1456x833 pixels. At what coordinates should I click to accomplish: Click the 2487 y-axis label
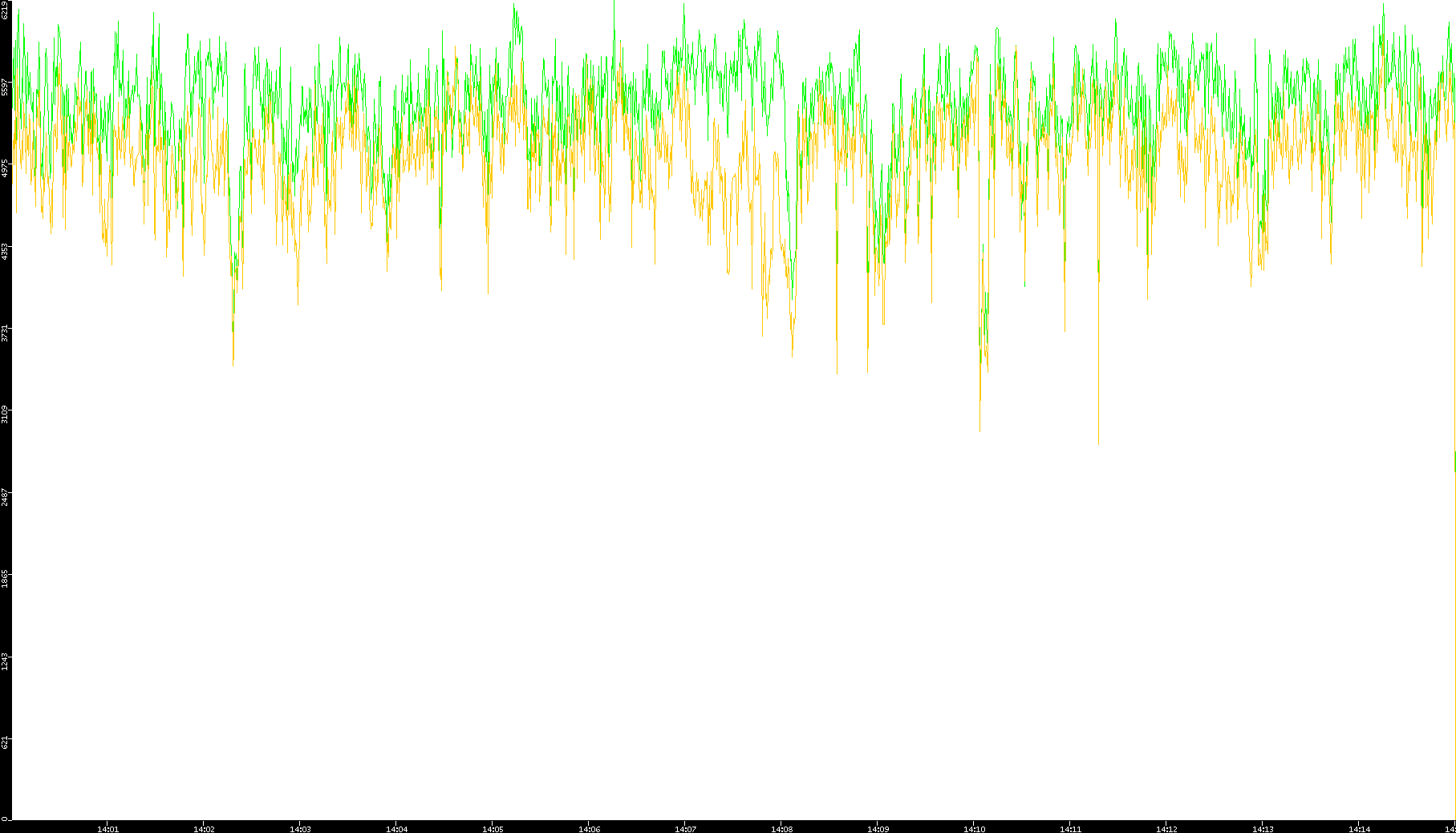coord(6,497)
